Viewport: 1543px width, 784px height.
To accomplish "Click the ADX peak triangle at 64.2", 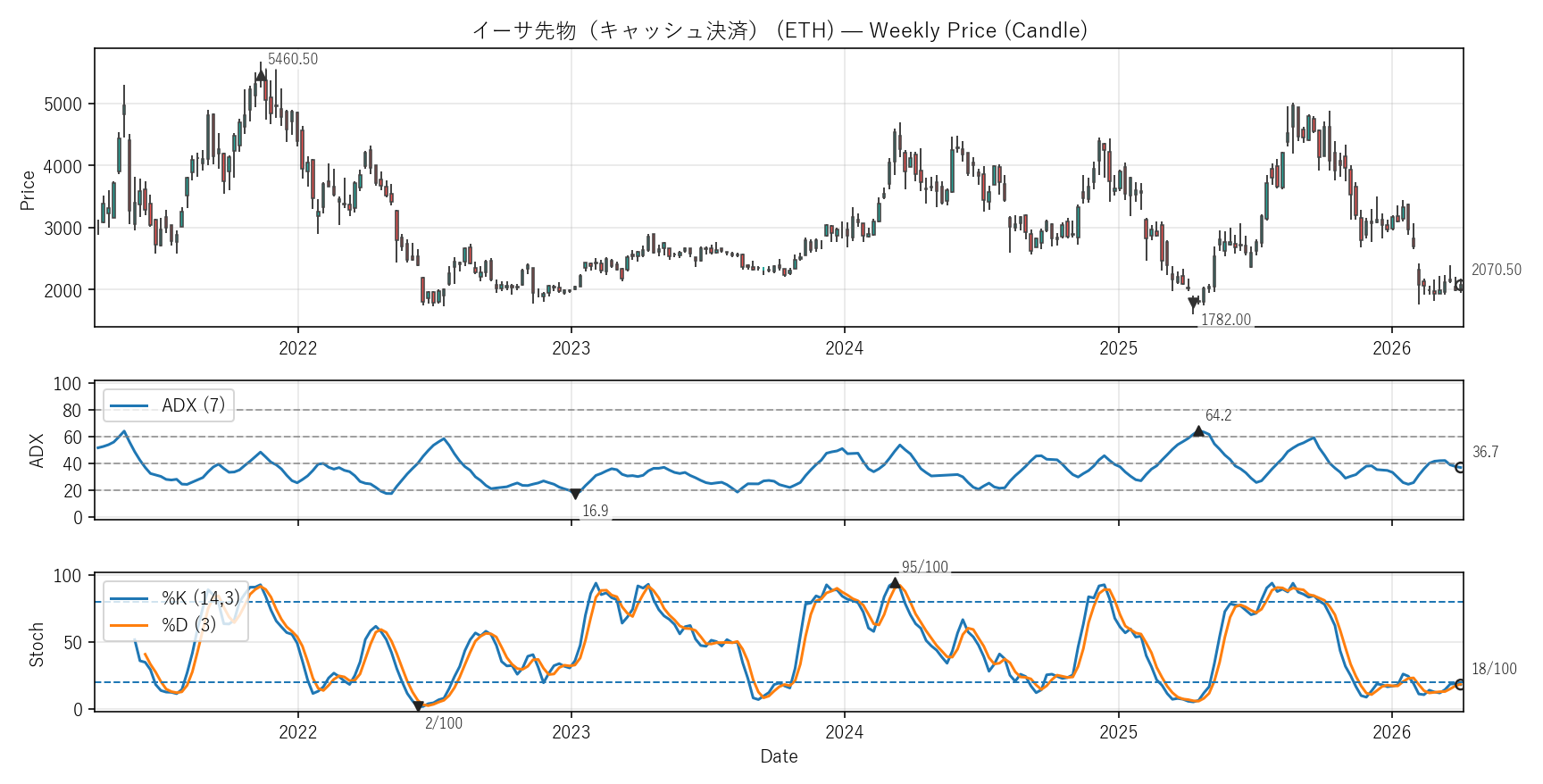I will click(x=1198, y=431).
